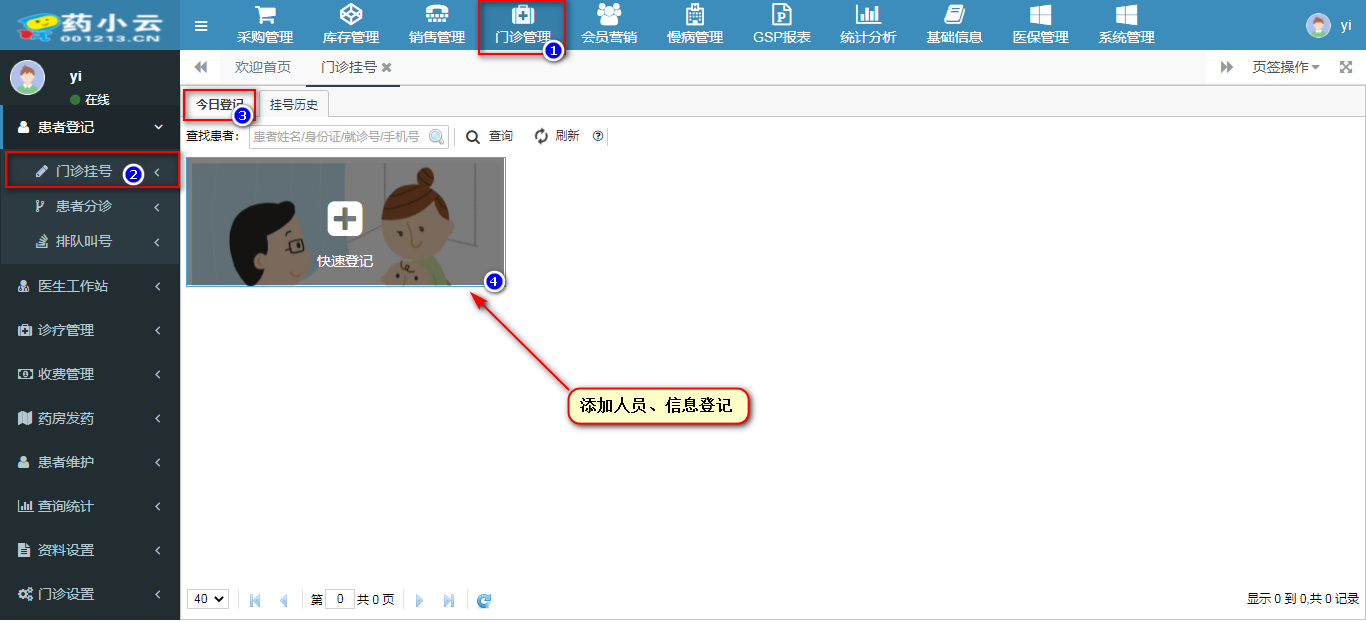Open 采购管理 shopping cart module
1366x622 pixels.
(x=265, y=26)
